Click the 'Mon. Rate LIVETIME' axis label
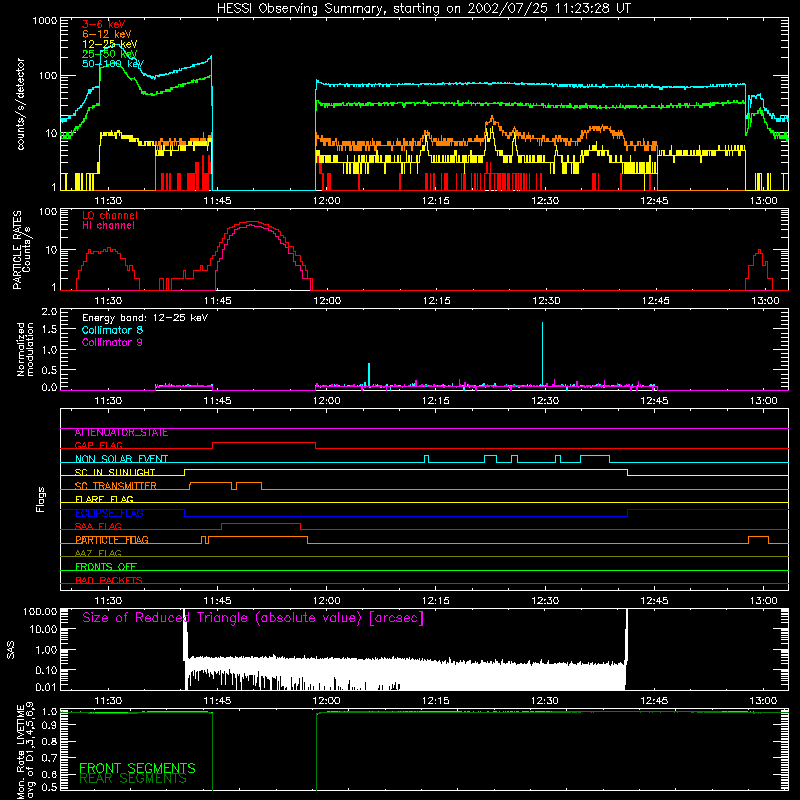This screenshot has width=800, height=800. tap(21, 751)
